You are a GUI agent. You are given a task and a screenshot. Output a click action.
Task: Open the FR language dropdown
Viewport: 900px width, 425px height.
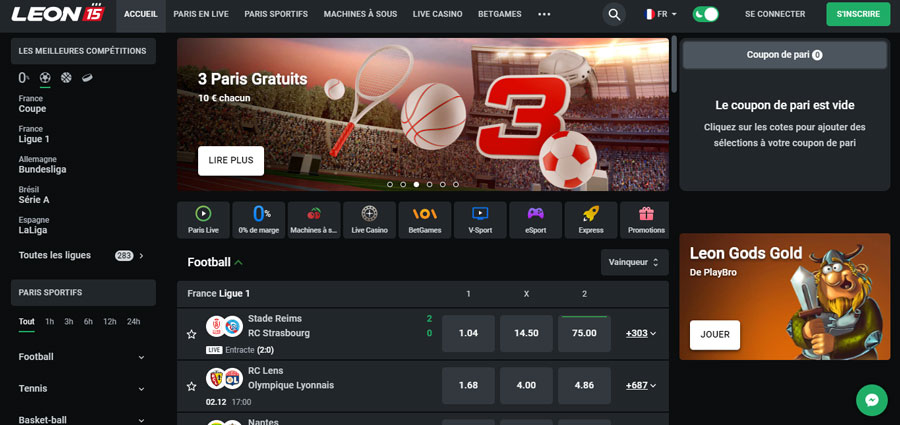tap(661, 14)
